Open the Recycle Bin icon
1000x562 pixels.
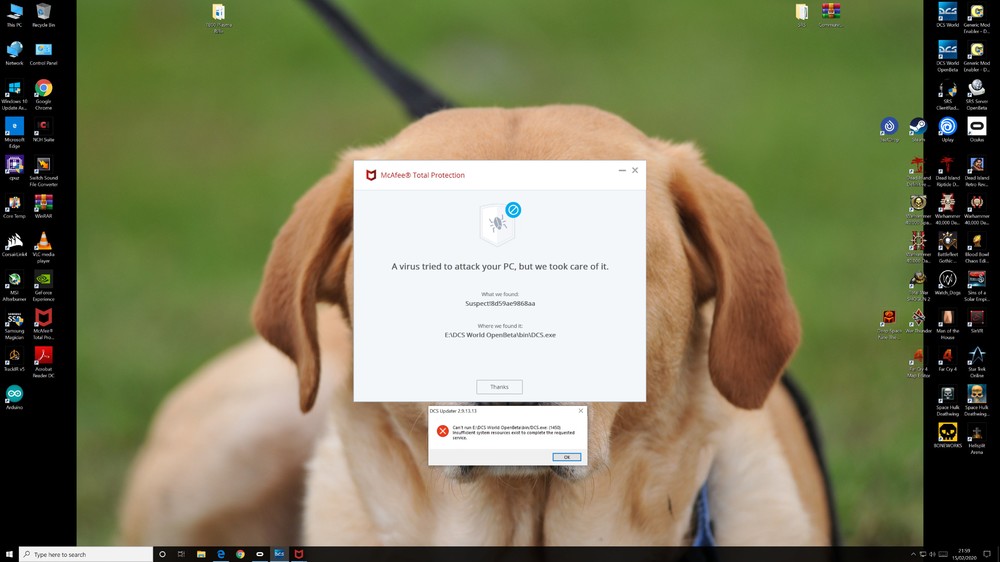pyautogui.click(x=43, y=15)
